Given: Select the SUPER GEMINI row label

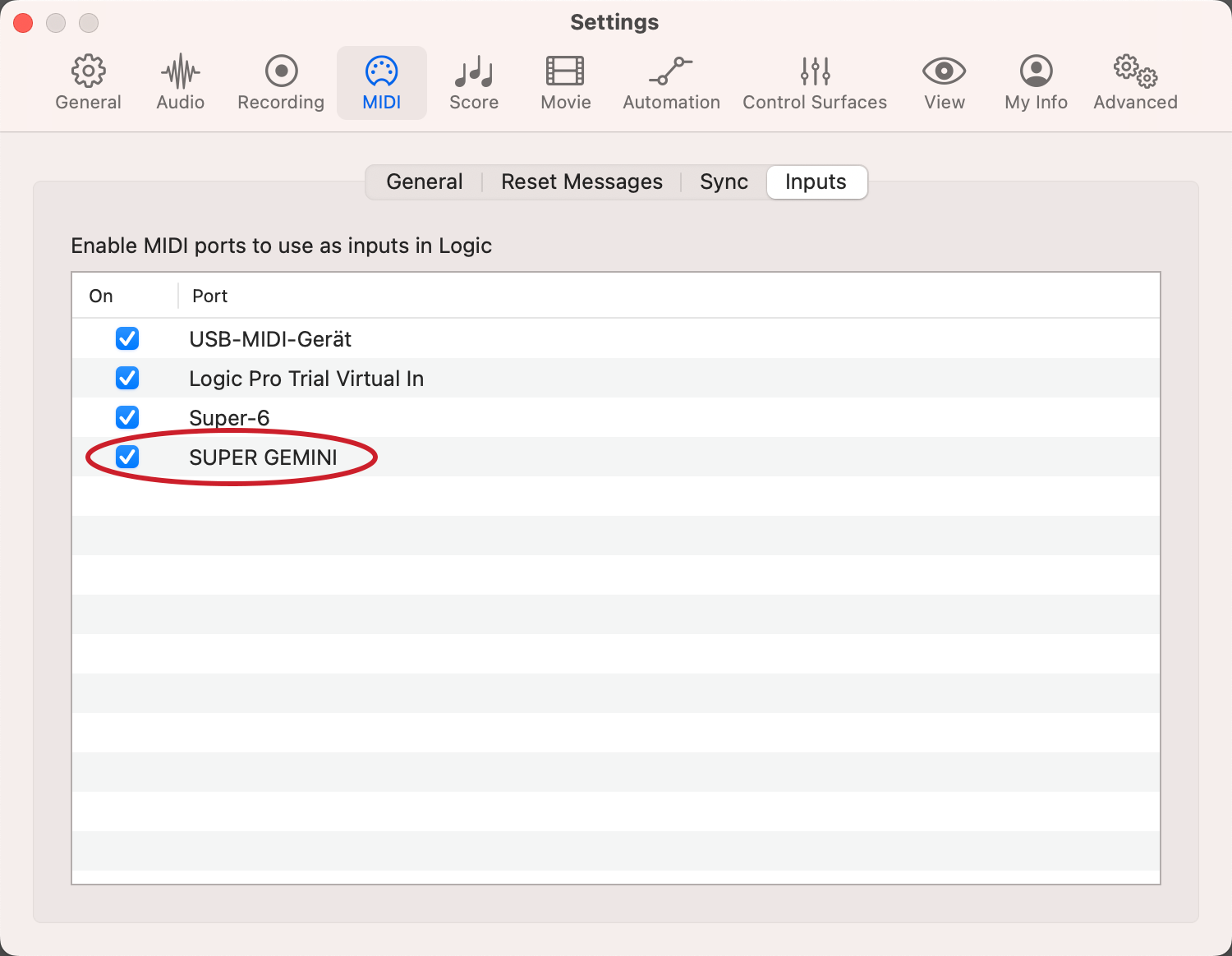Looking at the screenshot, I should coord(263,457).
